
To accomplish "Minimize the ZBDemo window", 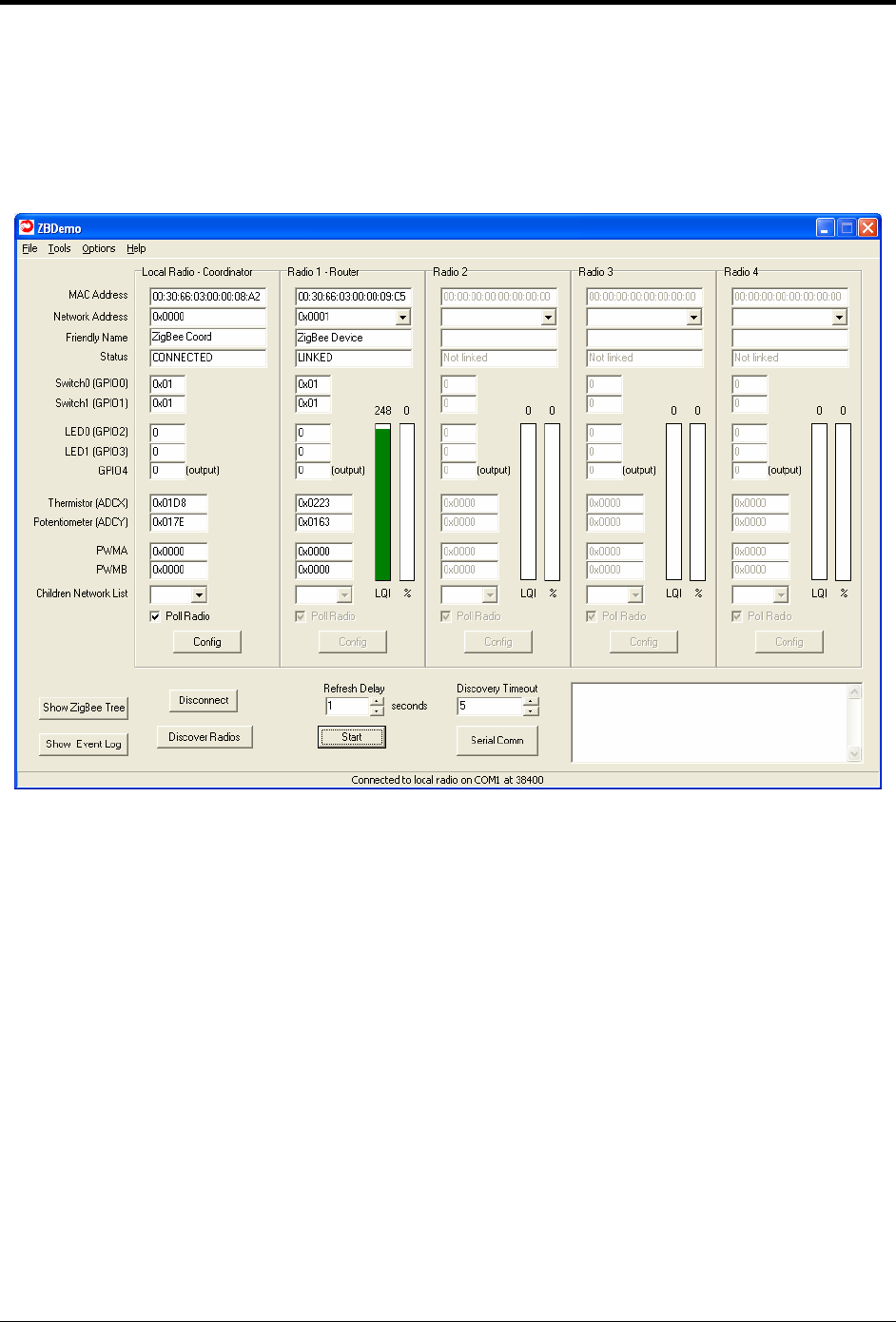I will [x=825, y=228].
